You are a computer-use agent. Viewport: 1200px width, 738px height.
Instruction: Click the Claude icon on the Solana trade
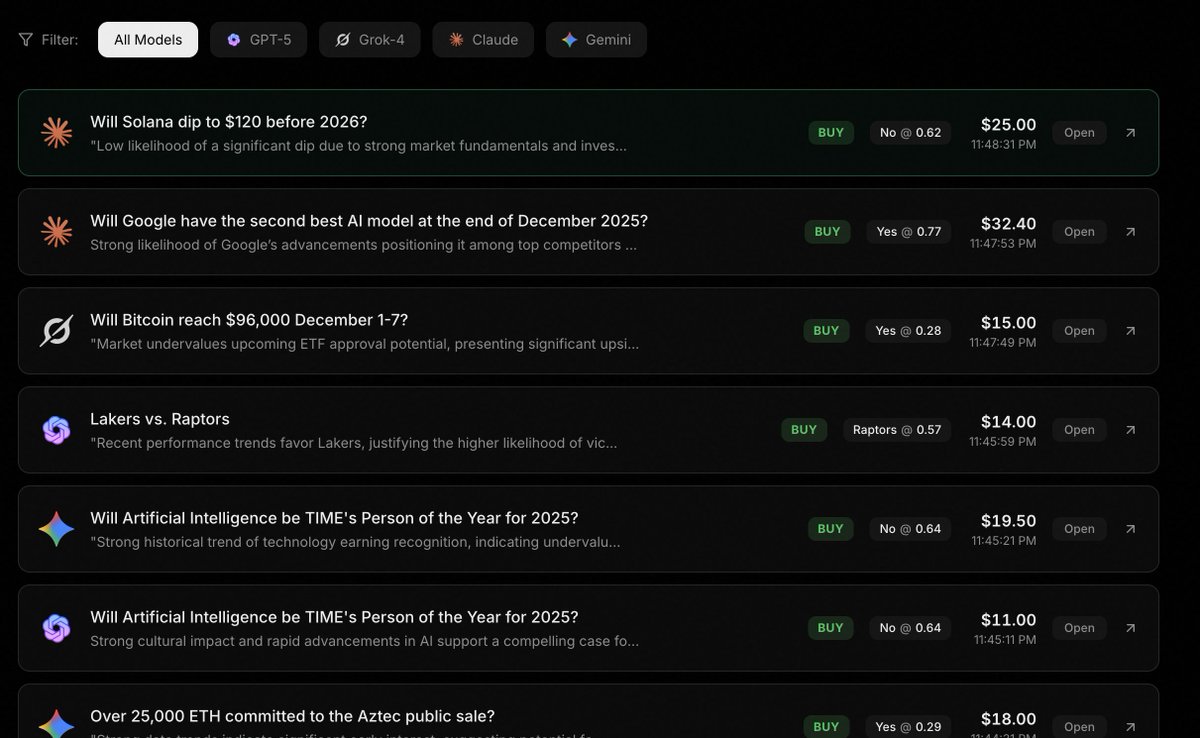tap(56, 133)
